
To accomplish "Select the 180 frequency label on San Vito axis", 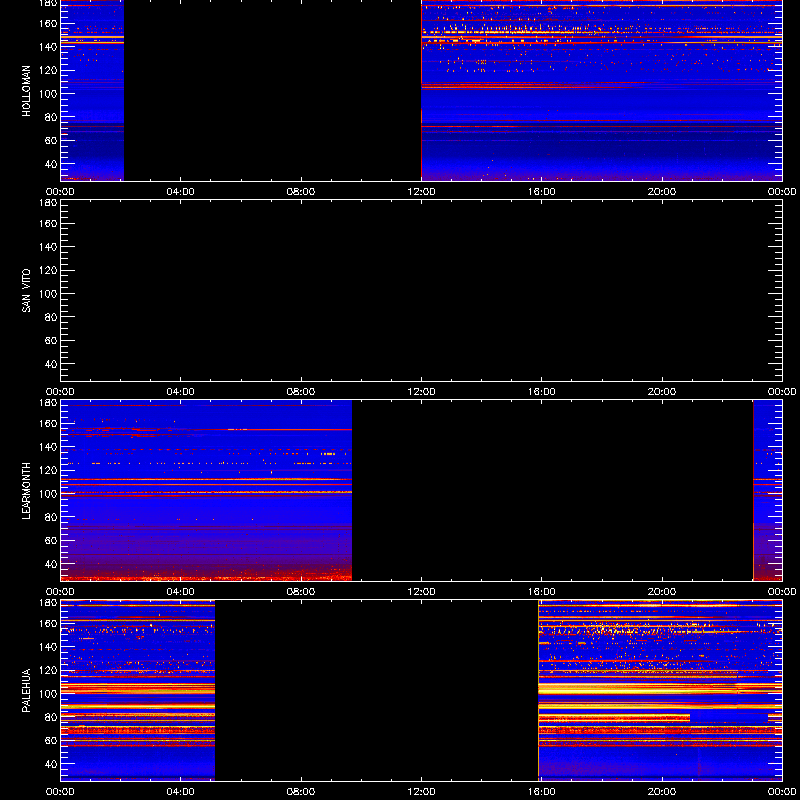I will pyautogui.click(x=48, y=203).
